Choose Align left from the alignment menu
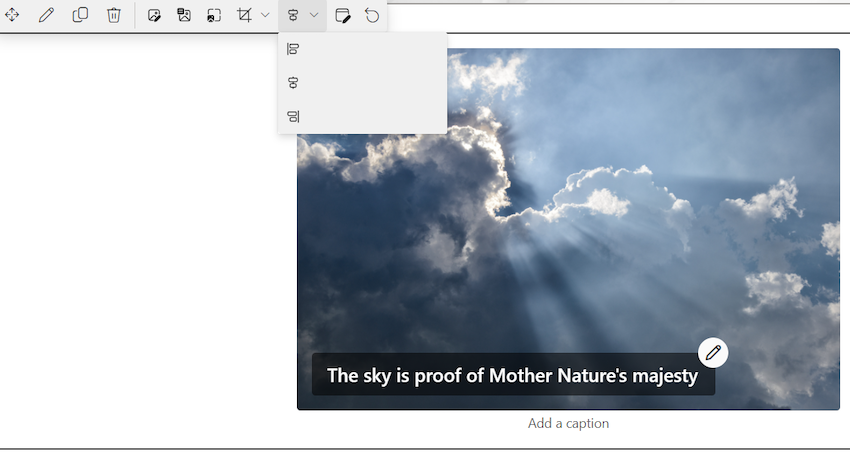This screenshot has height=458, width=850. 362,49
